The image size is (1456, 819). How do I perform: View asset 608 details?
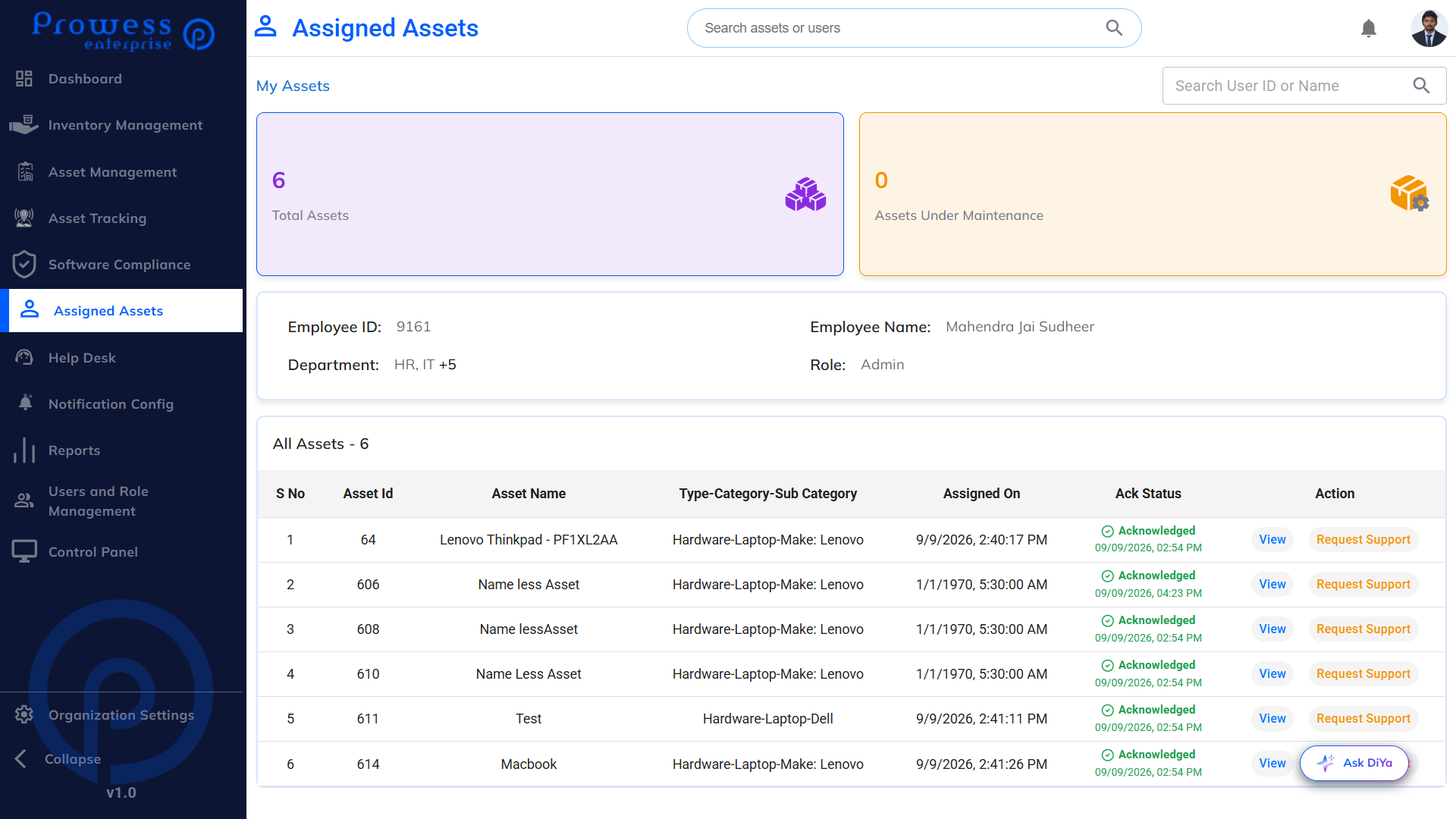tap(1272, 629)
